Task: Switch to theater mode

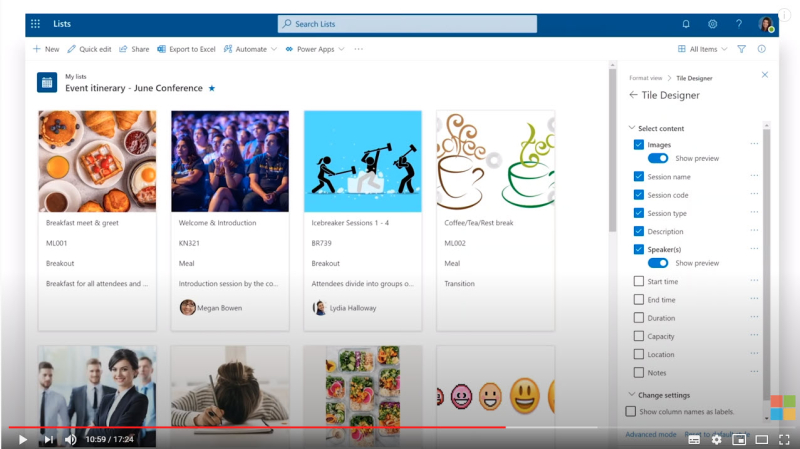Action: click(762, 439)
